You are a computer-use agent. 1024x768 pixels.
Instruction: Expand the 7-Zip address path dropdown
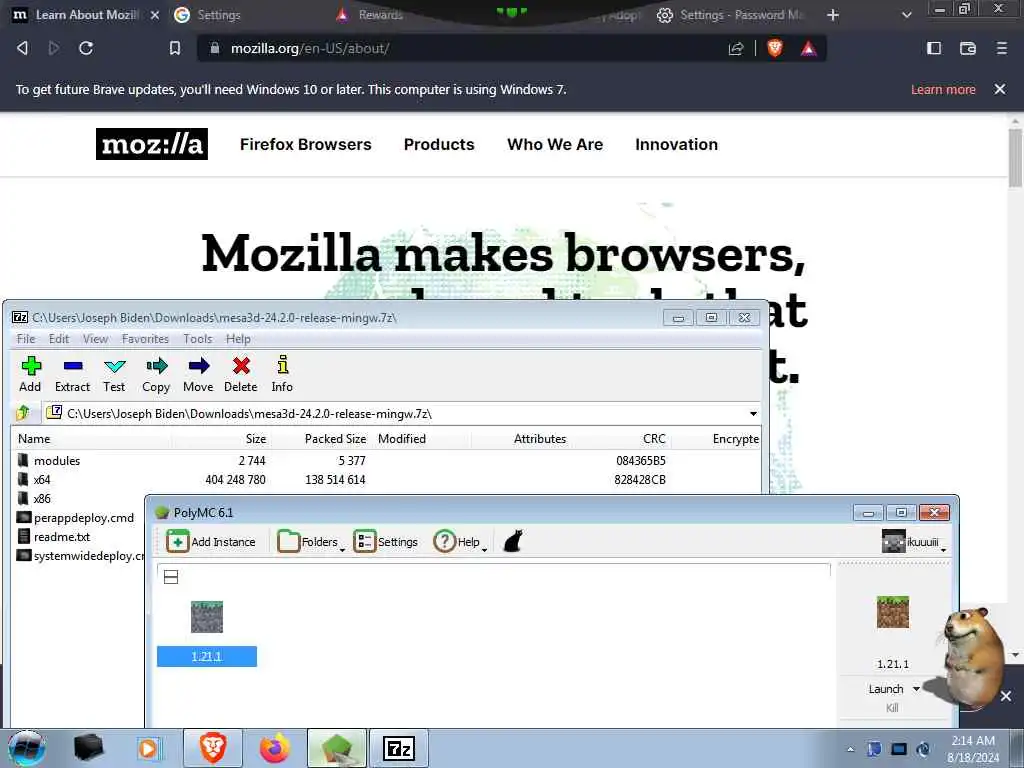[x=753, y=413]
